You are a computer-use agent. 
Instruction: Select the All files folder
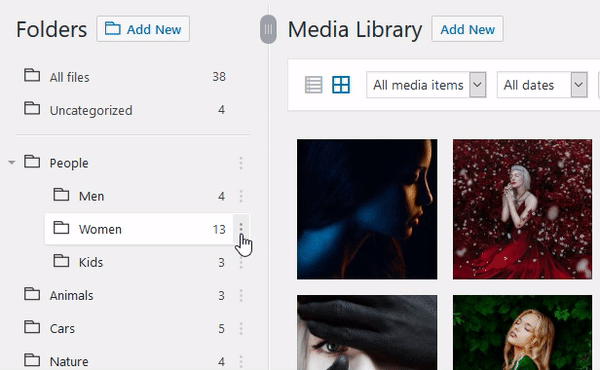[x=126, y=77]
